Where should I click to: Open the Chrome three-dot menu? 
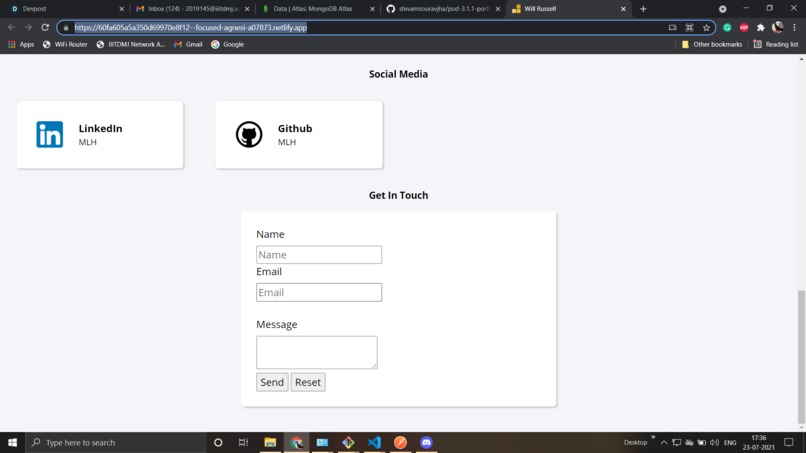(794, 27)
